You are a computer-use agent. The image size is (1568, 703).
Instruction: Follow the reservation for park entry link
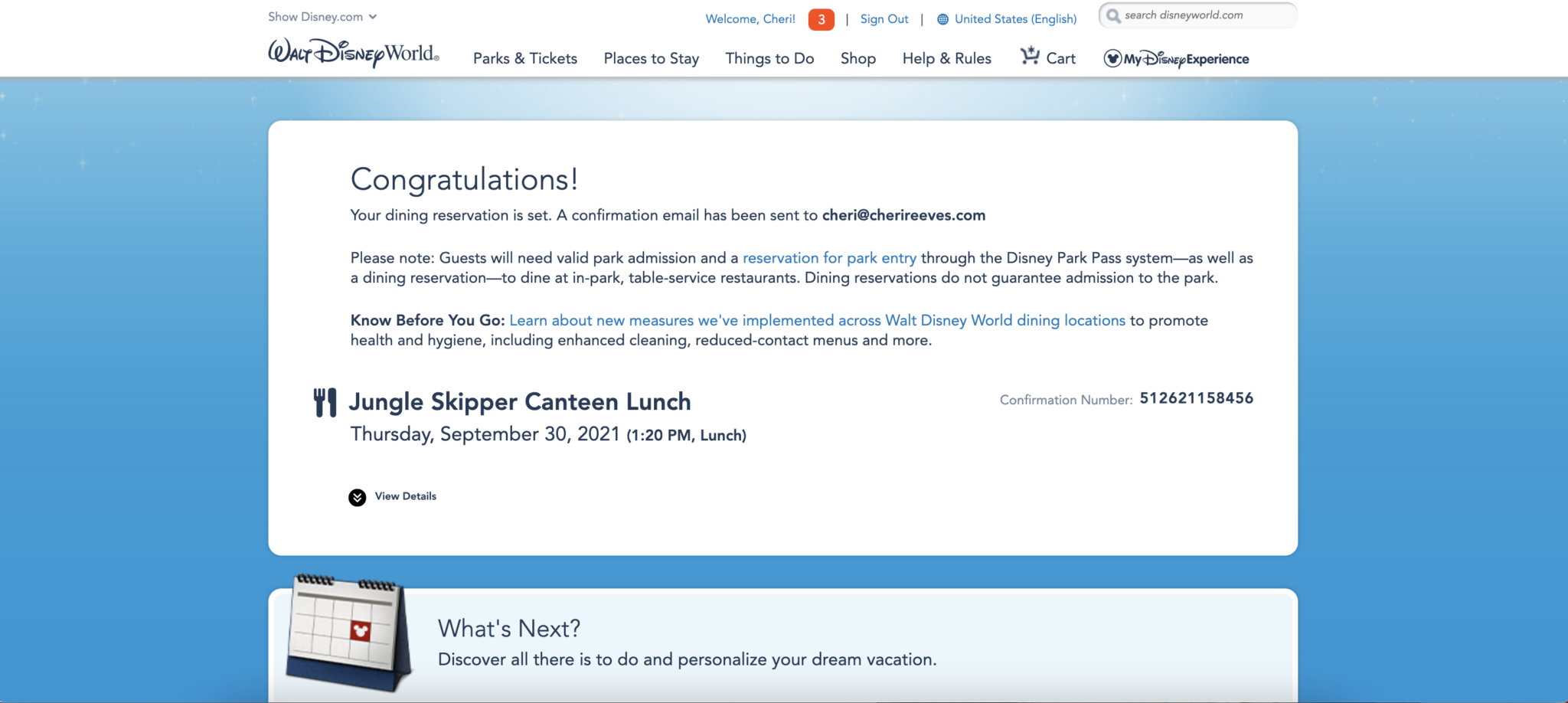coord(829,258)
